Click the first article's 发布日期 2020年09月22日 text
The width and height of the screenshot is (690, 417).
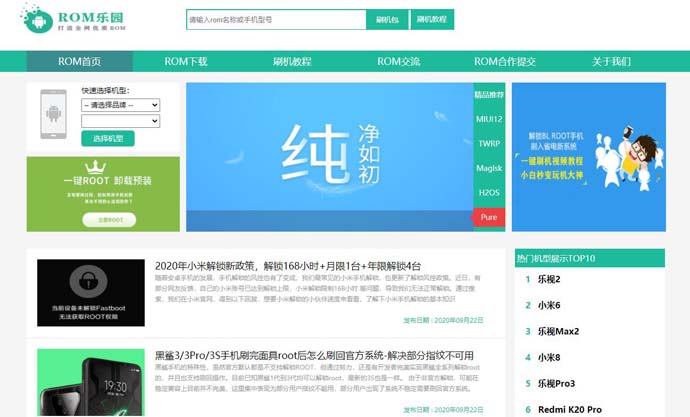coord(443,320)
